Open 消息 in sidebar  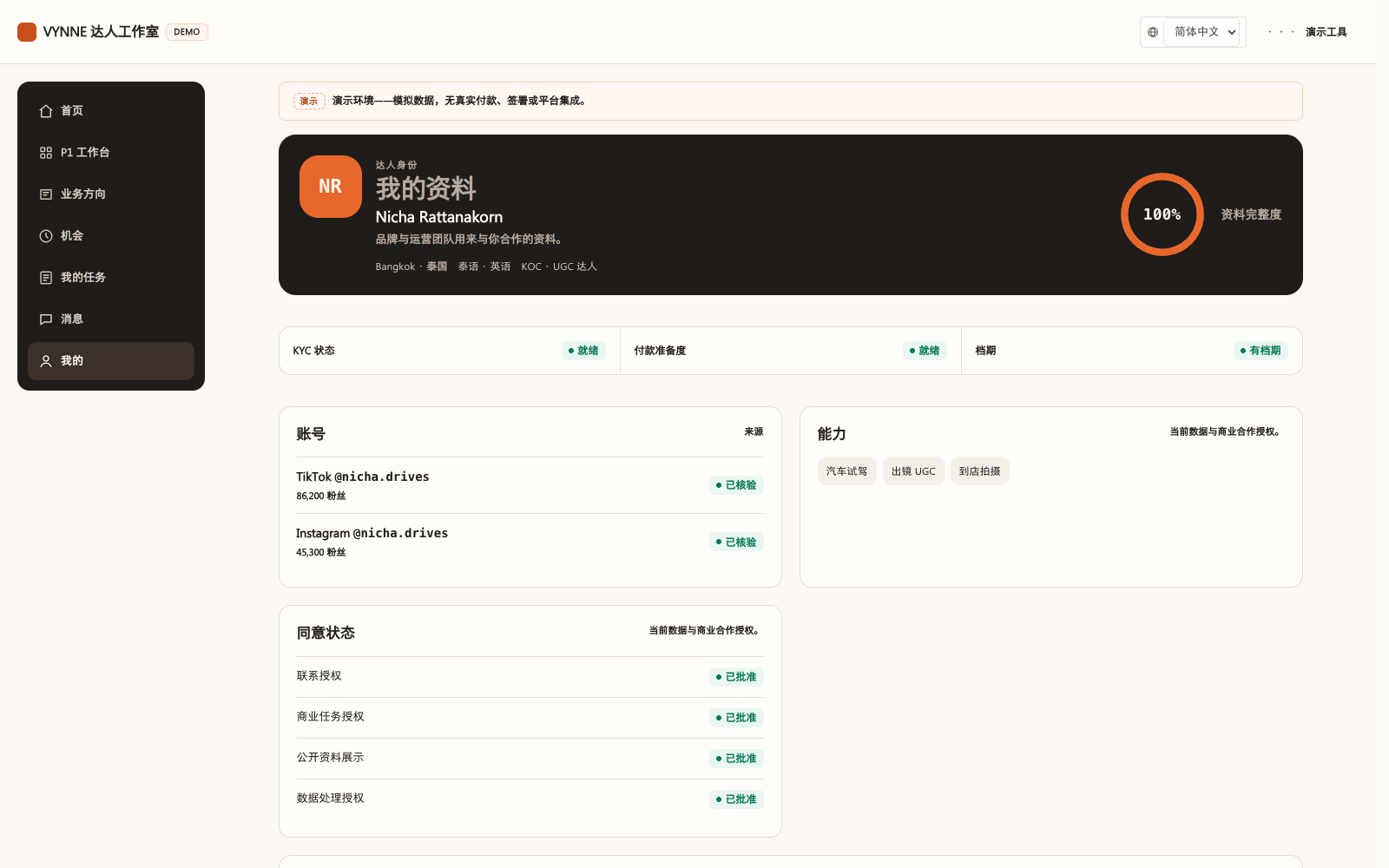[111, 319]
